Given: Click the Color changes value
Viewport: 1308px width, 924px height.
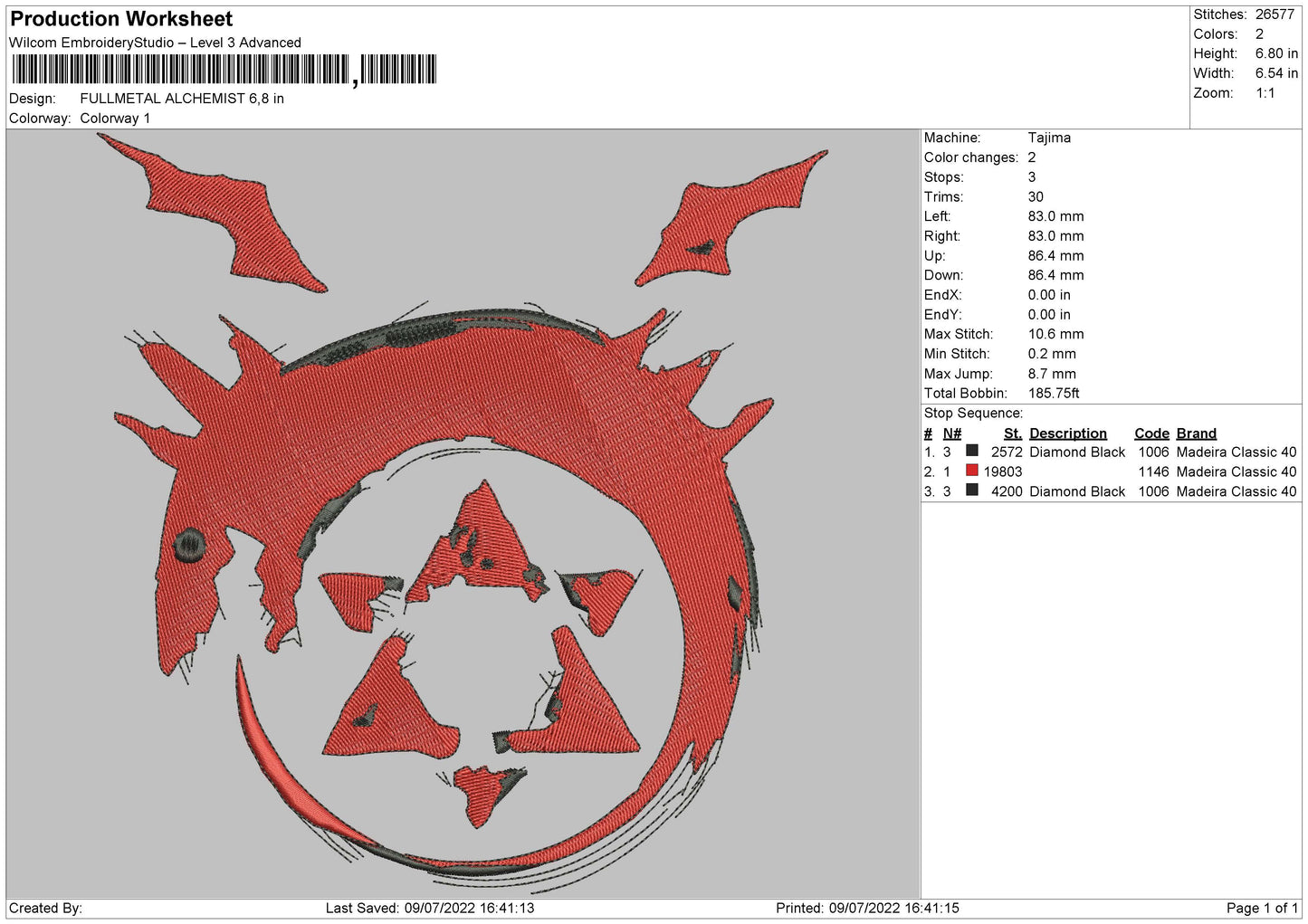Looking at the screenshot, I should tap(1032, 157).
